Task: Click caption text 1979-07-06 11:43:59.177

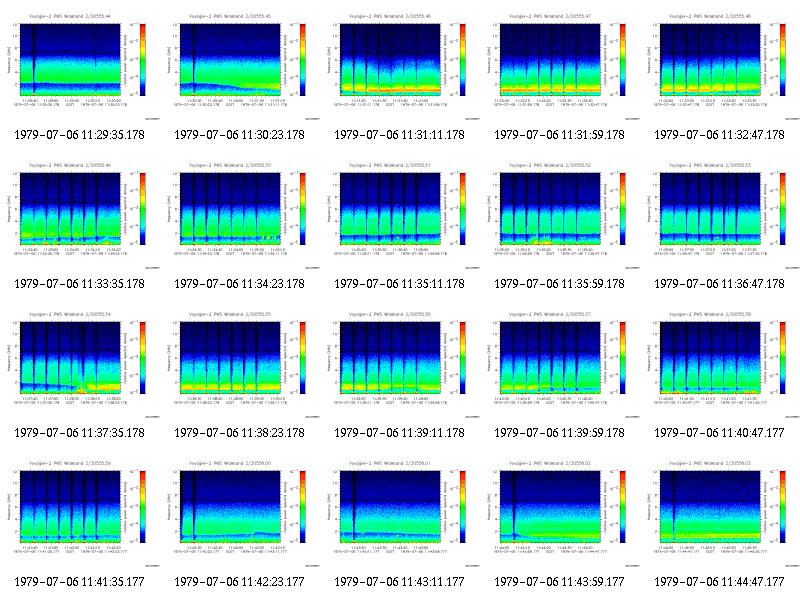Action: point(560,582)
